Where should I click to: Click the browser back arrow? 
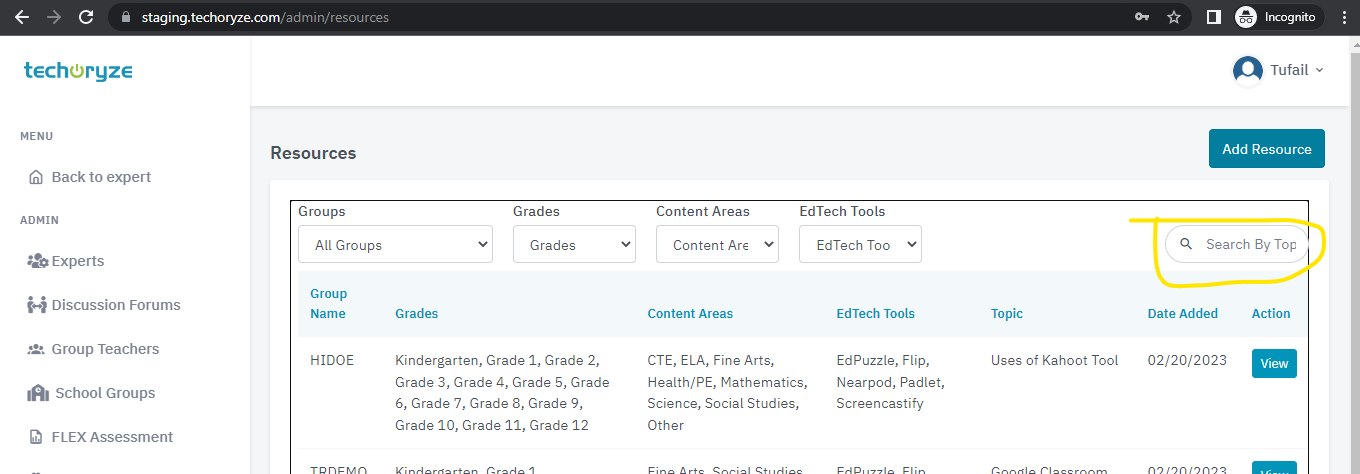pos(21,17)
